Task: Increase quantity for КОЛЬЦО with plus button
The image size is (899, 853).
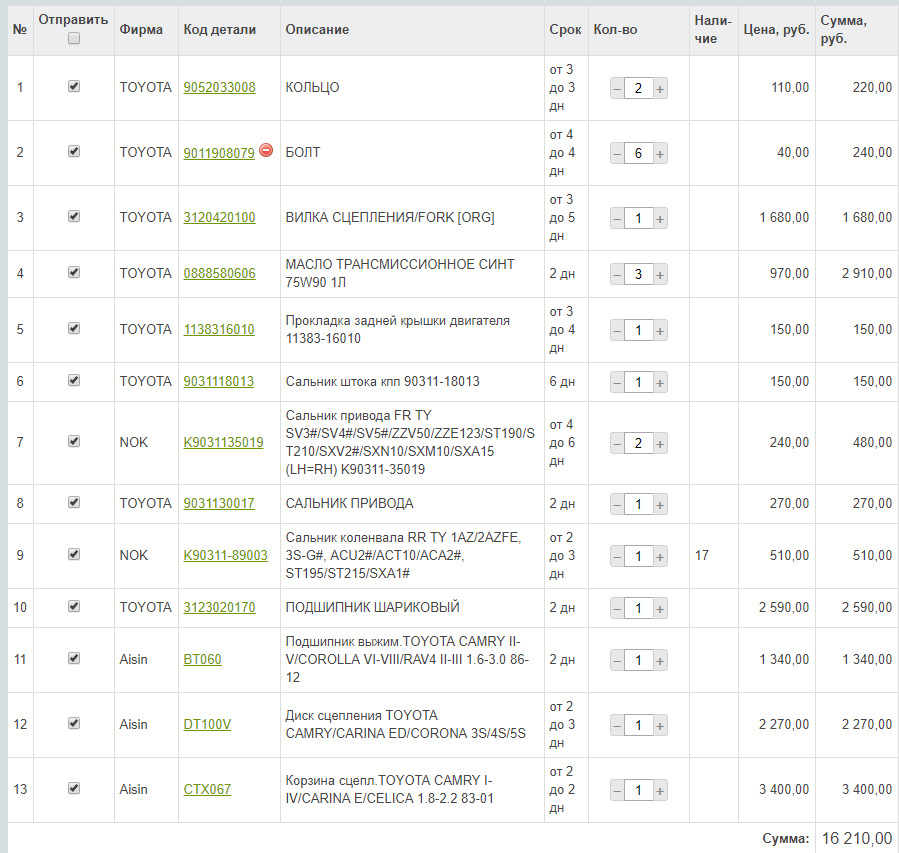Action: [660, 89]
